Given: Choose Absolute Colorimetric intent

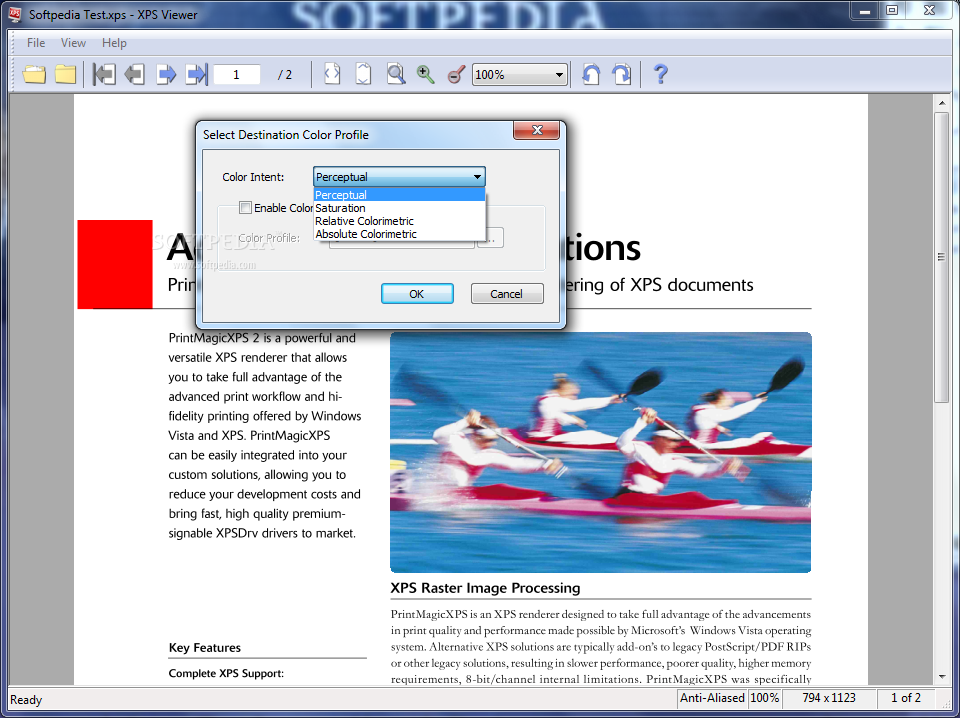Looking at the screenshot, I should [x=399, y=234].
